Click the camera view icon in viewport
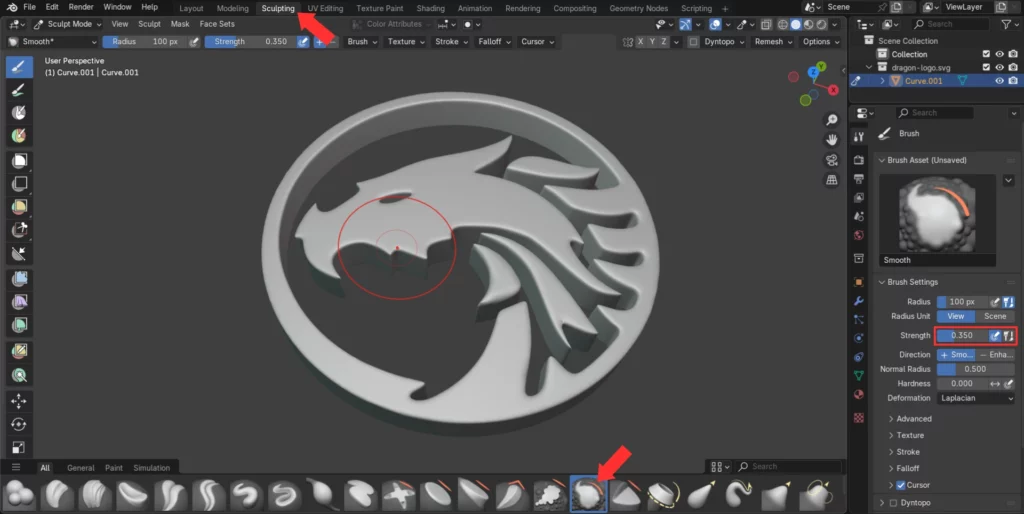 (831, 160)
